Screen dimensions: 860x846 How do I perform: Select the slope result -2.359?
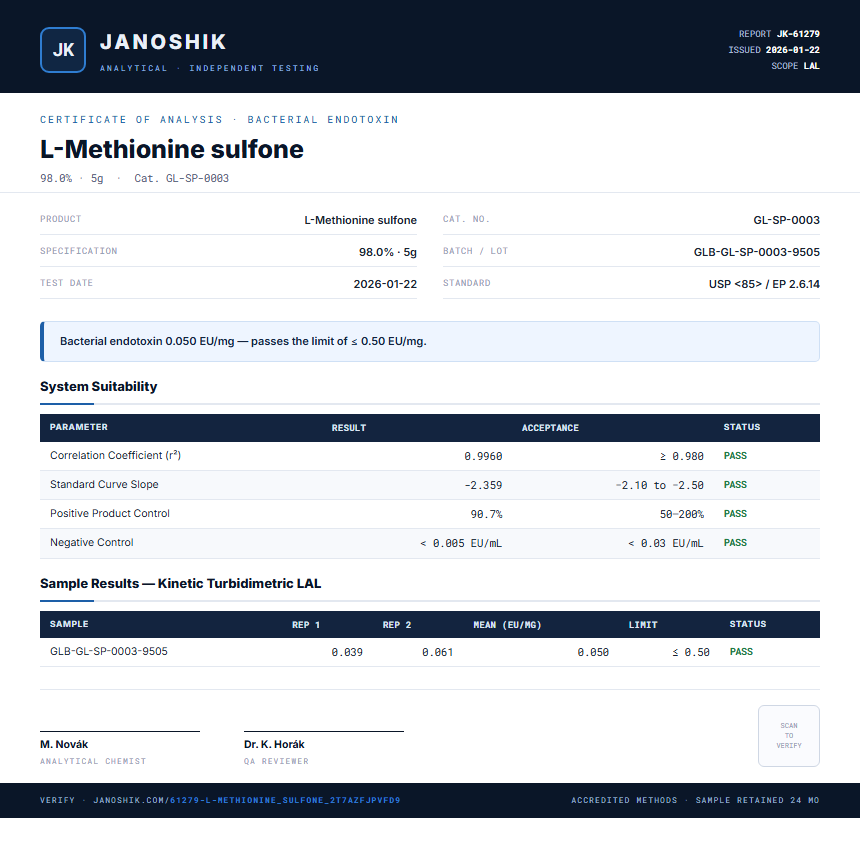(x=483, y=485)
